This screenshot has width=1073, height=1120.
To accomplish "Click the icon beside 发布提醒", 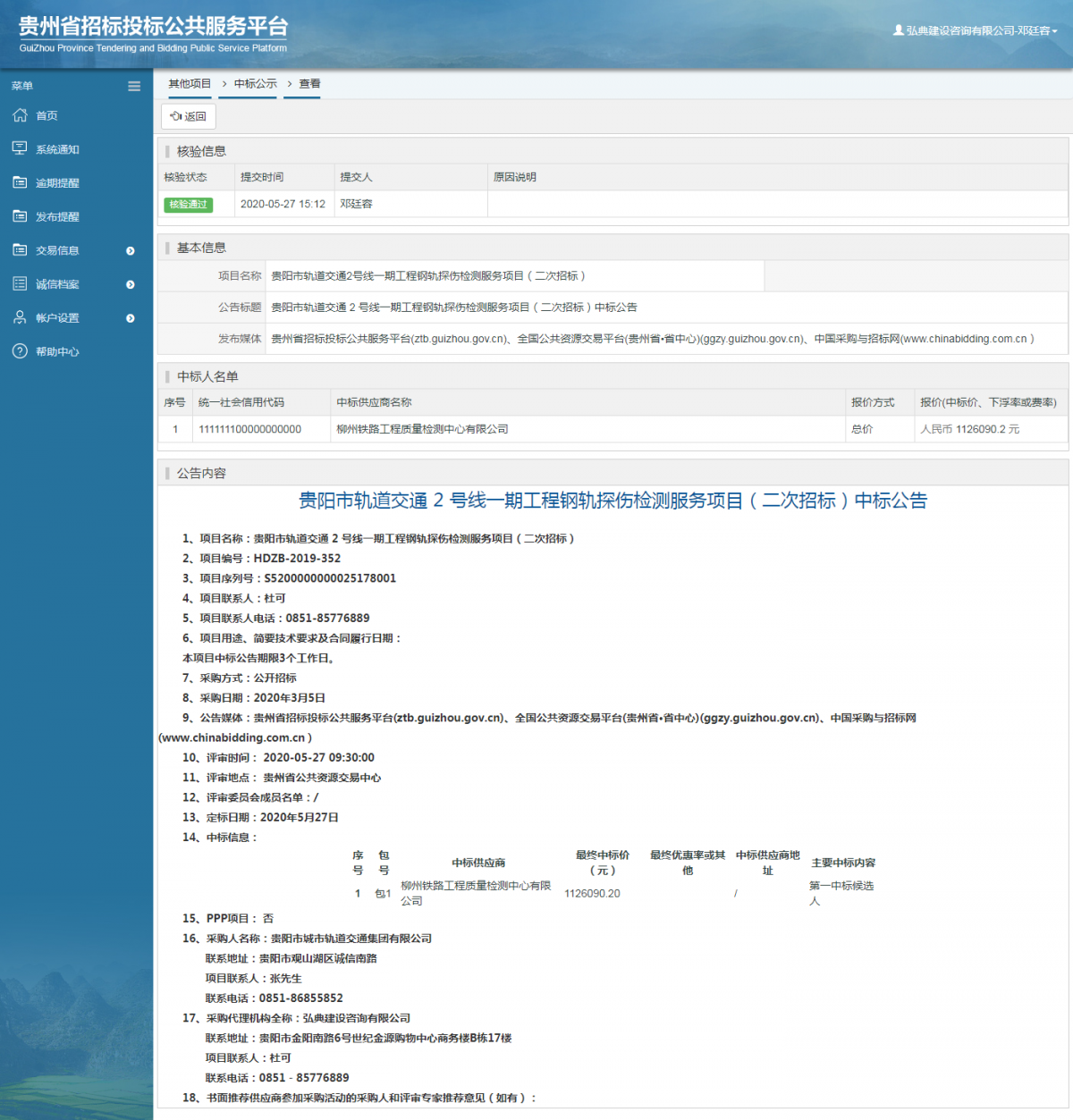I will [x=20, y=216].
